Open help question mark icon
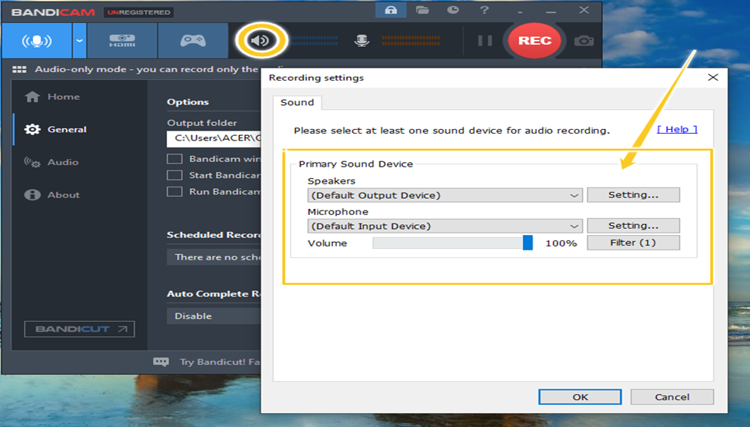750x427 pixels. click(x=484, y=10)
